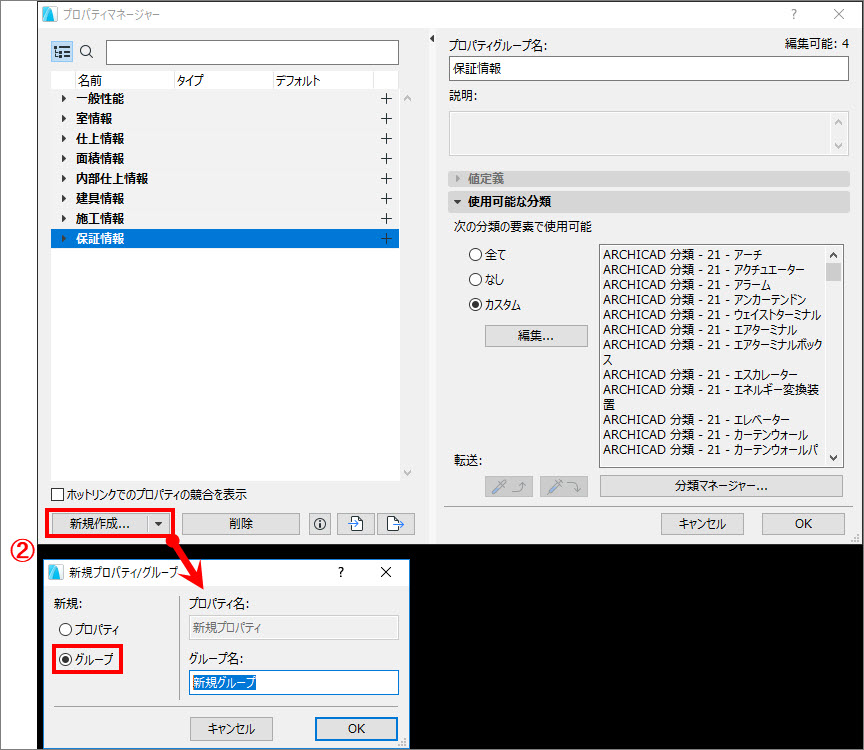Expand the 一般性能 group triangle

(64, 99)
